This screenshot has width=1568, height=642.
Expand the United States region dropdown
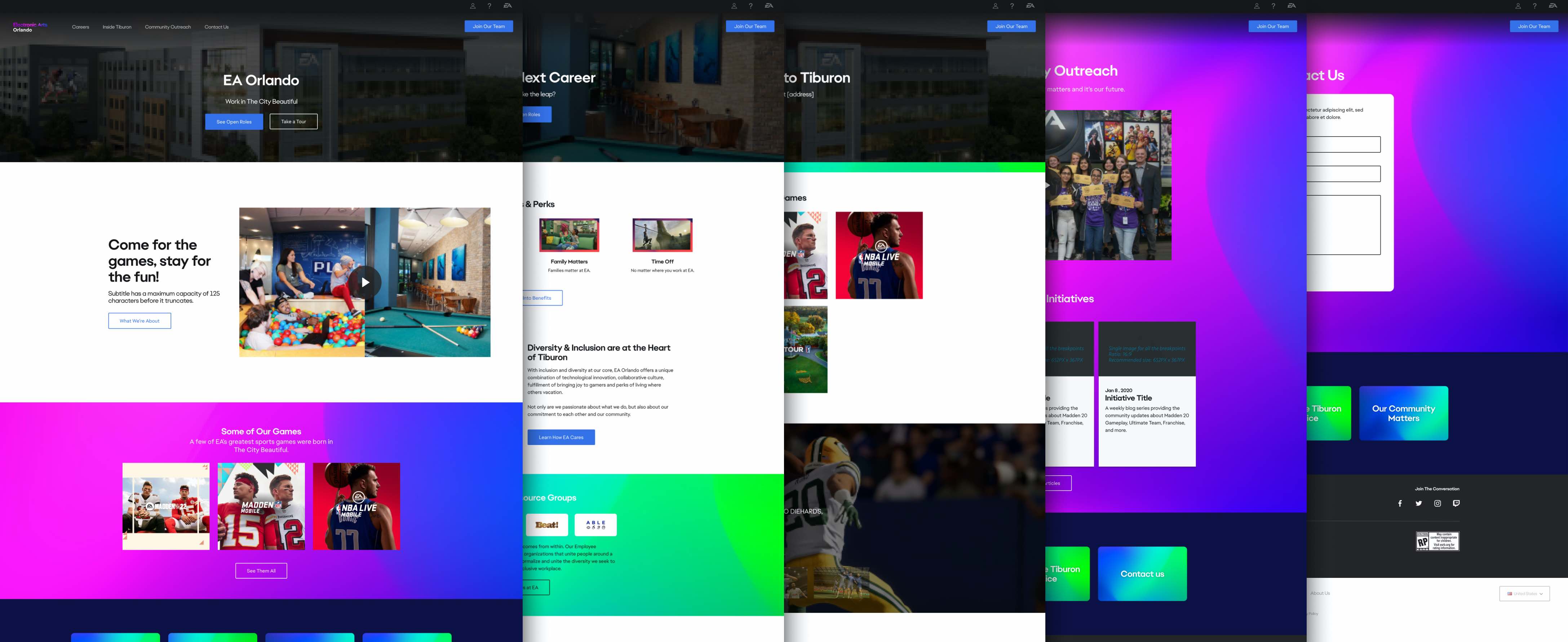(1524, 593)
